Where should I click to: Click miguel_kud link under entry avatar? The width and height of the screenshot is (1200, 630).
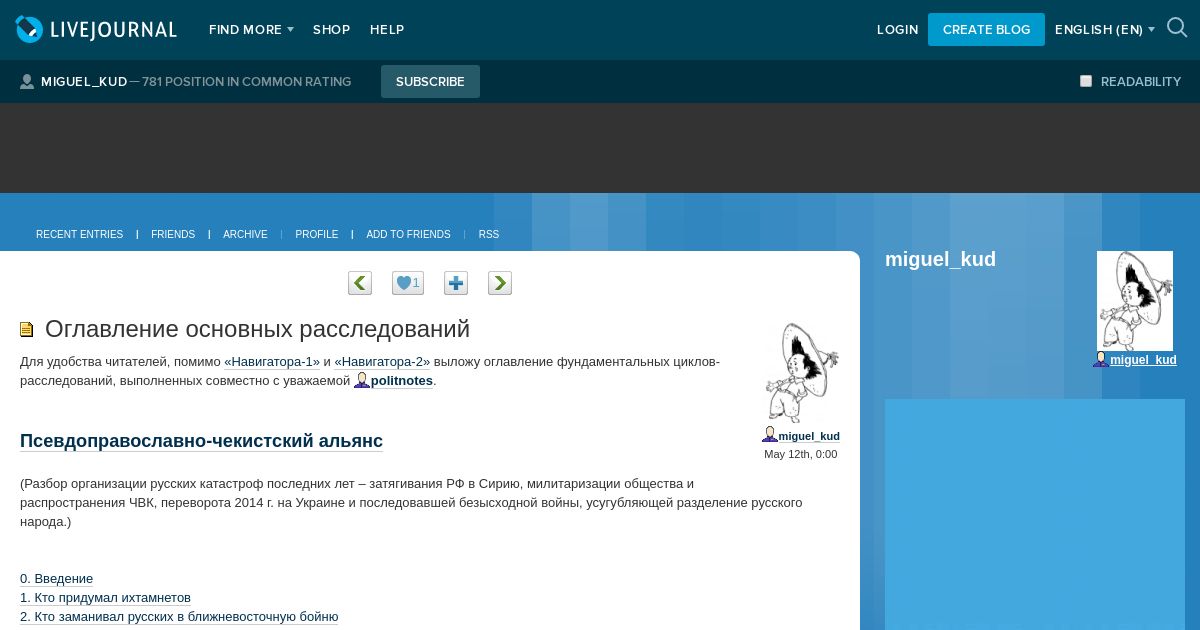pyautogui.click(x=809, y=436)
